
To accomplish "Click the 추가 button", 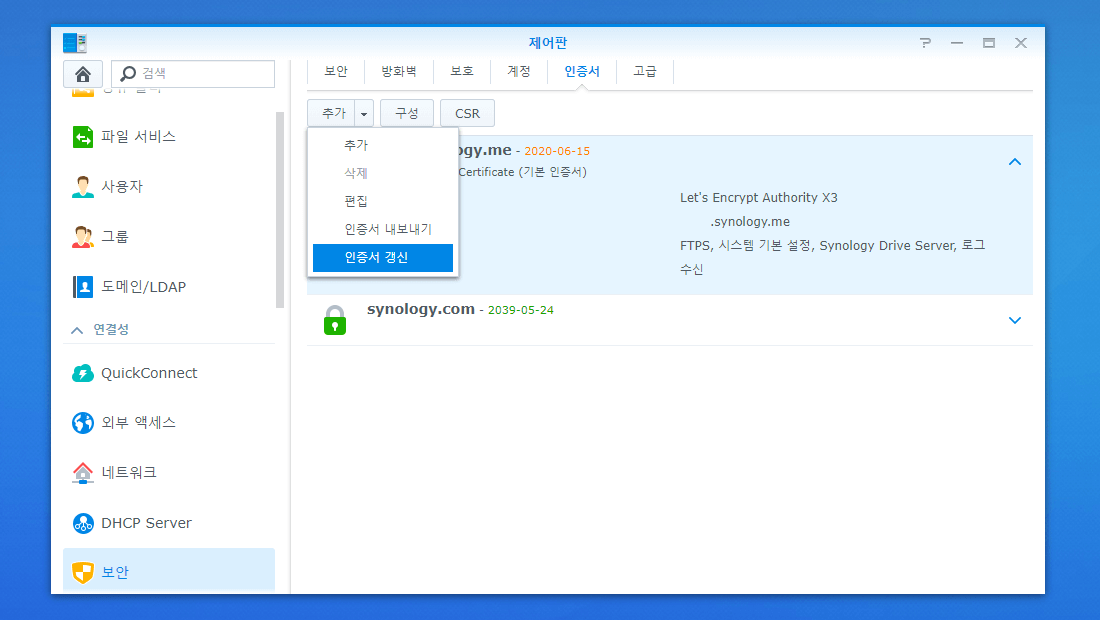I will point(333,114).
